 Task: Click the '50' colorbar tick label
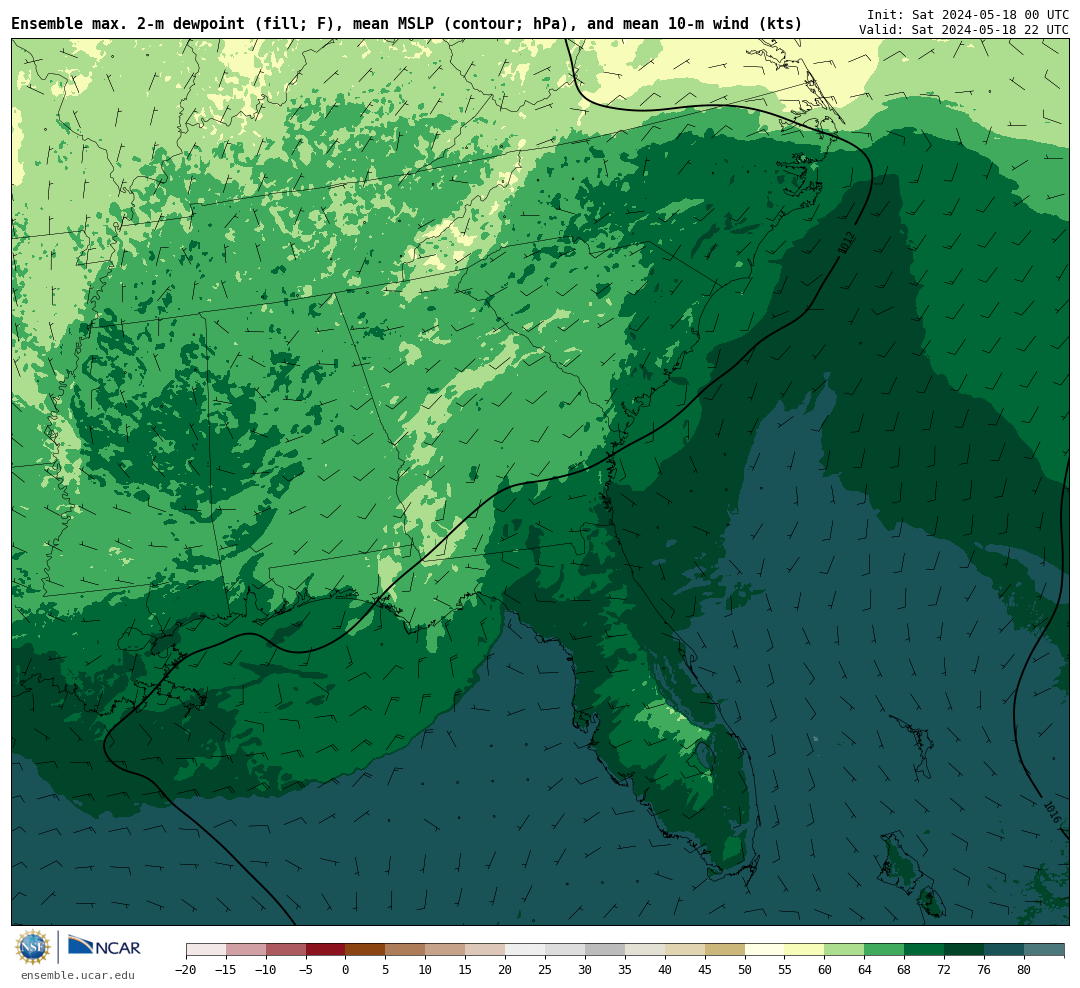point(745,970)
